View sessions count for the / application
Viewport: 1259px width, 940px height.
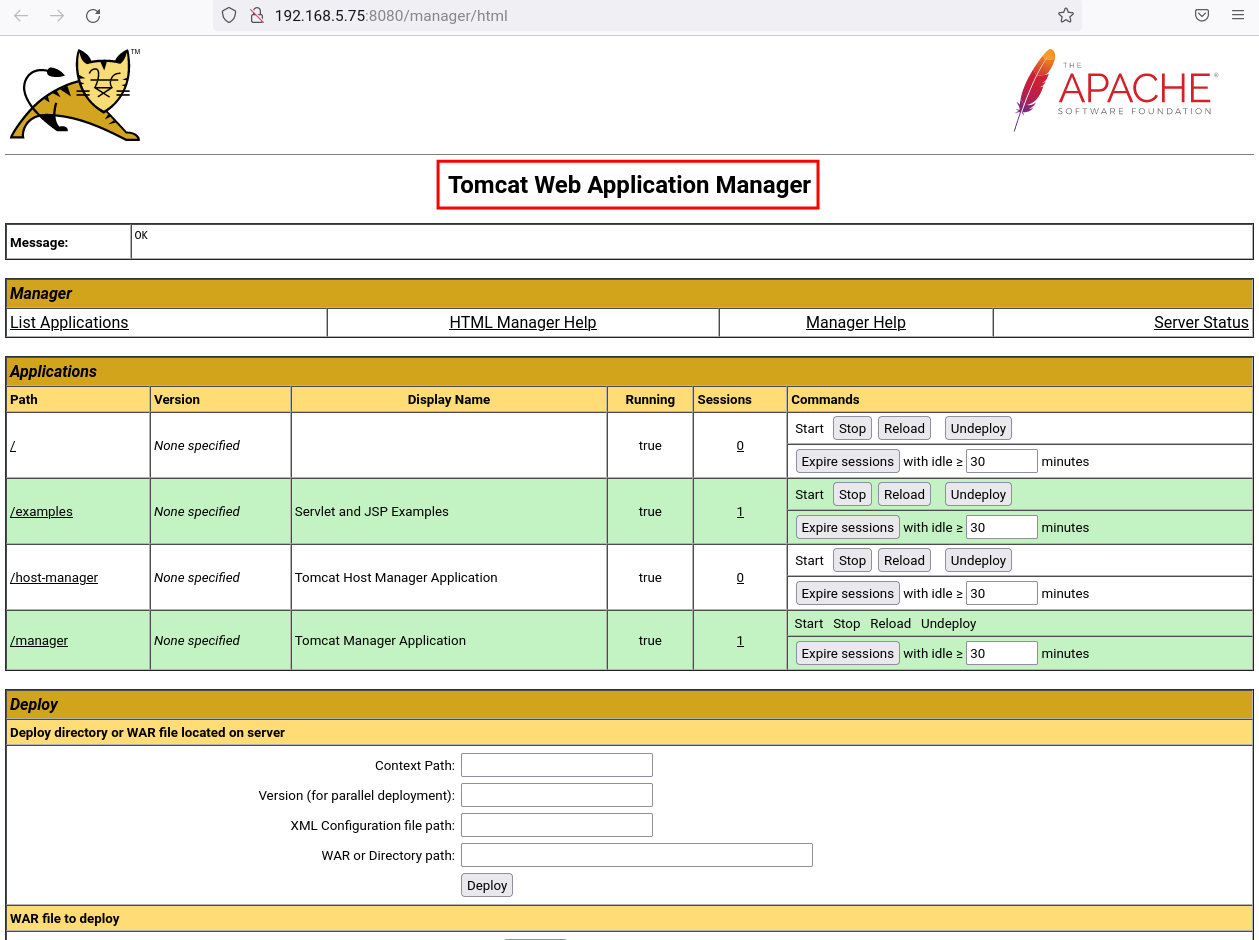pyautogui.click(x=740, y=446)
